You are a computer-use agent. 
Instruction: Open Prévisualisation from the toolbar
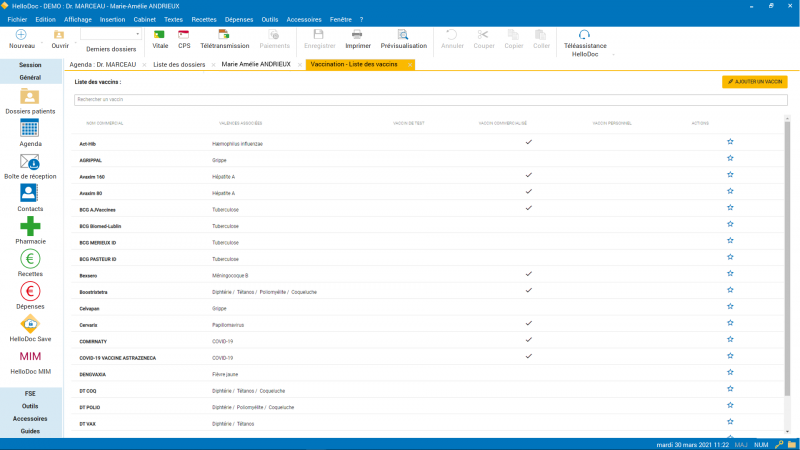click(x=403, y=35)
